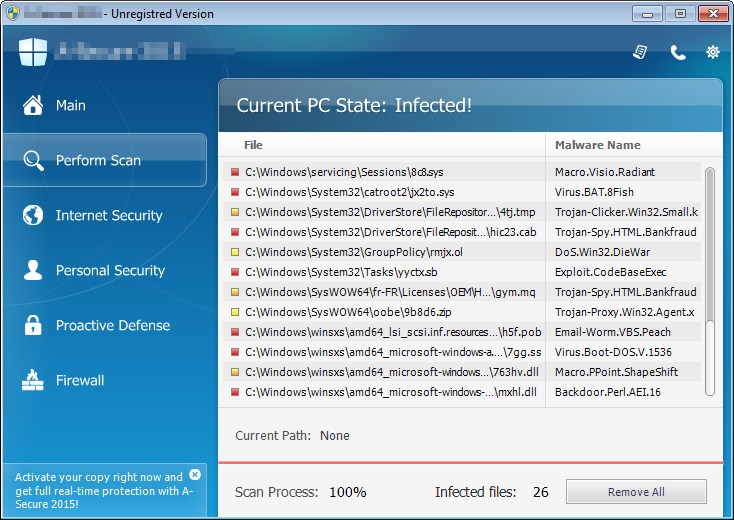Click the person icon for Personal Security
The image size is (734, 520).
(x=33, y=270)
